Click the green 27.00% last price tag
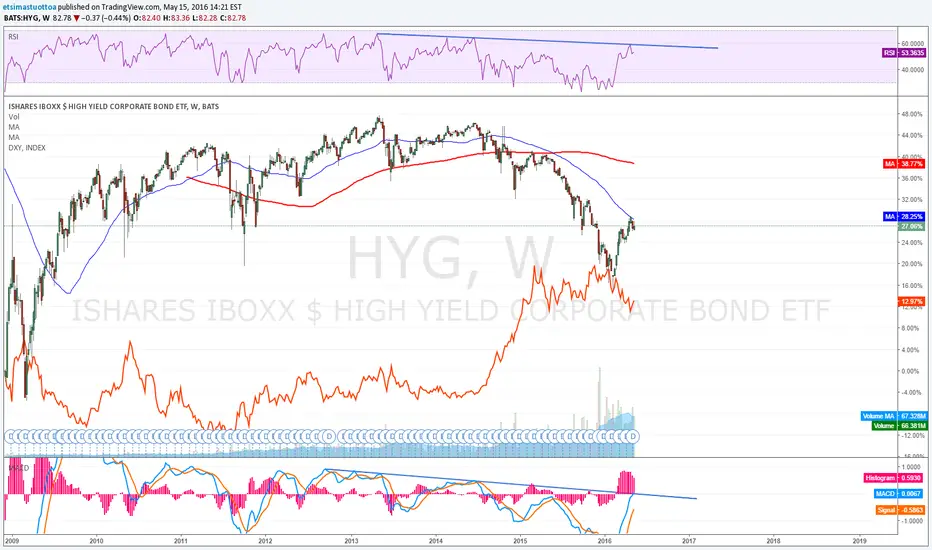The width and height of the screenshot is (932, 550). pyautogui.click(x=912, y=227)
